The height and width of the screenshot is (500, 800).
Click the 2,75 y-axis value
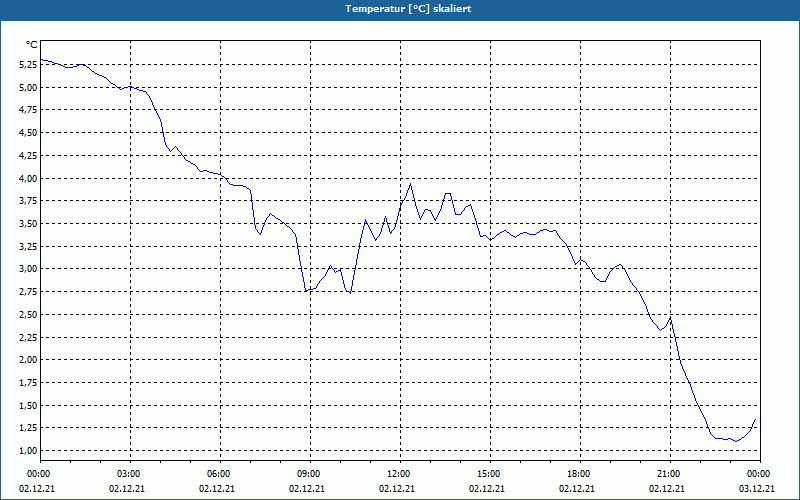[28, 292]
